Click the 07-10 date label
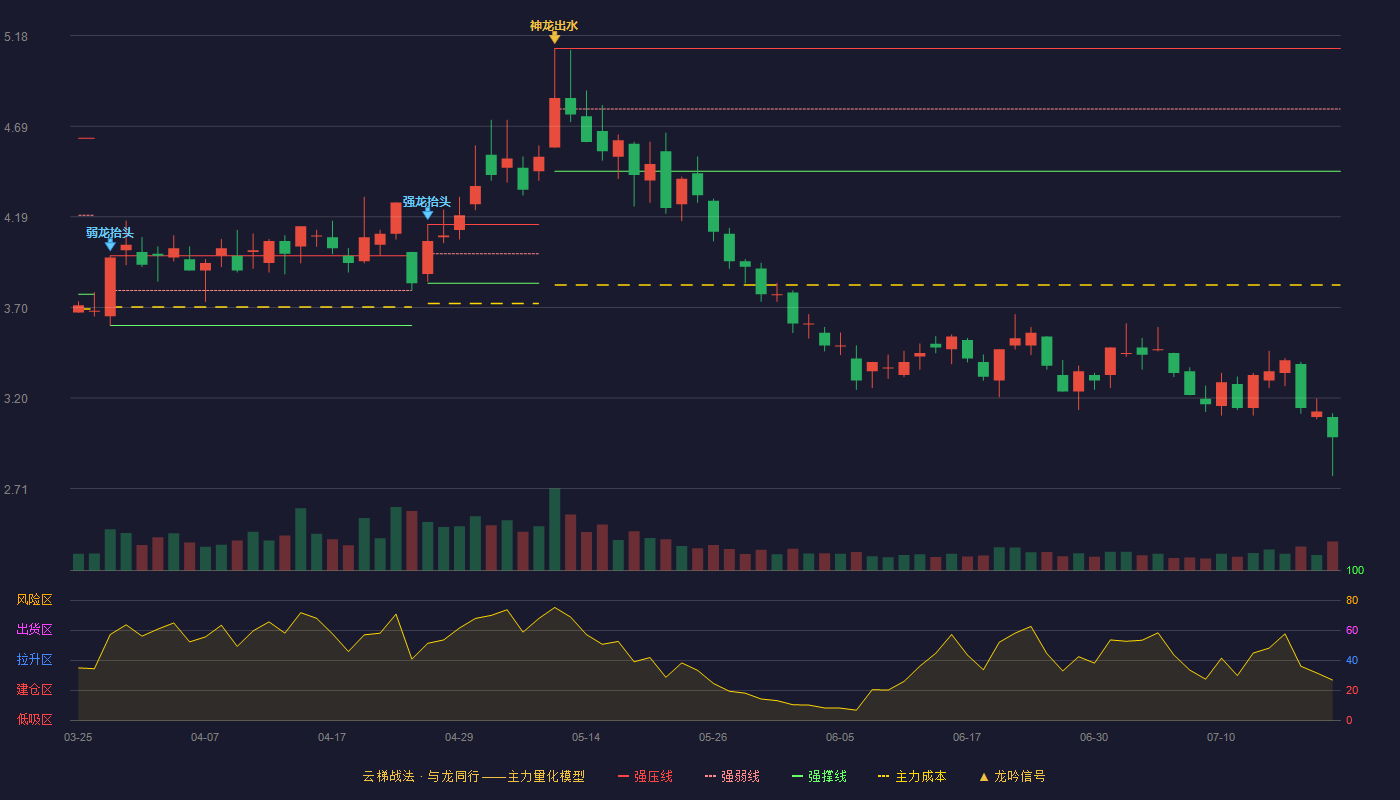1400x800 pixels. (x=1221, y=737)
